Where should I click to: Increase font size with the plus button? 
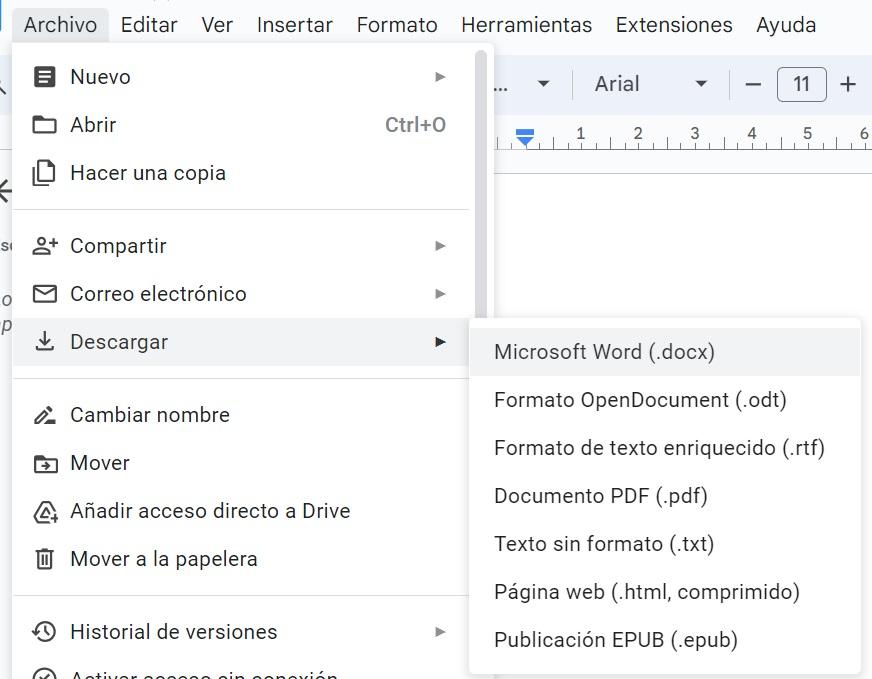pos(849,84)
